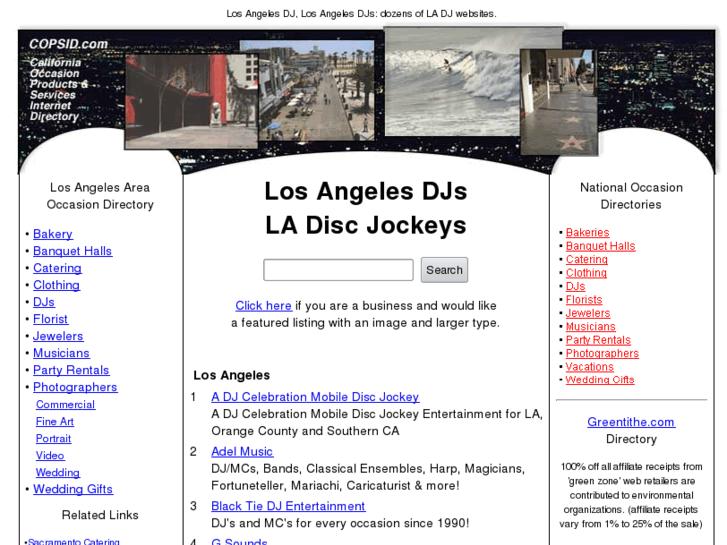Open the G Sounds listing
The width and height of the screenshot is (727, 545).
click(x=239, y=542)
